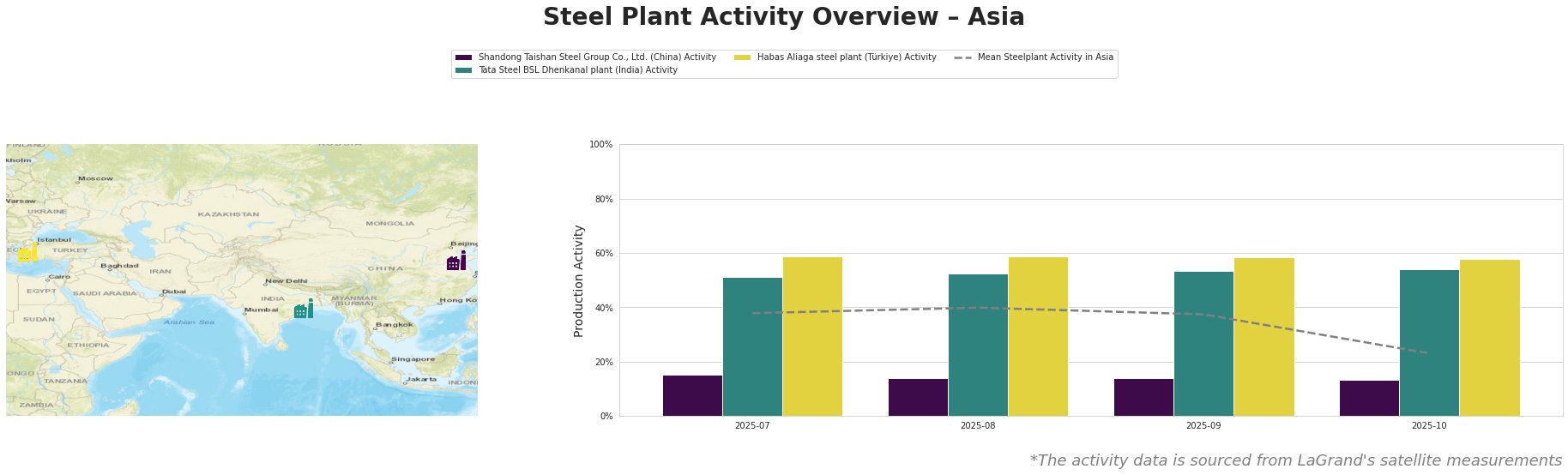Click the teal Tata Steel legend swatch

(x=464, y=70)
